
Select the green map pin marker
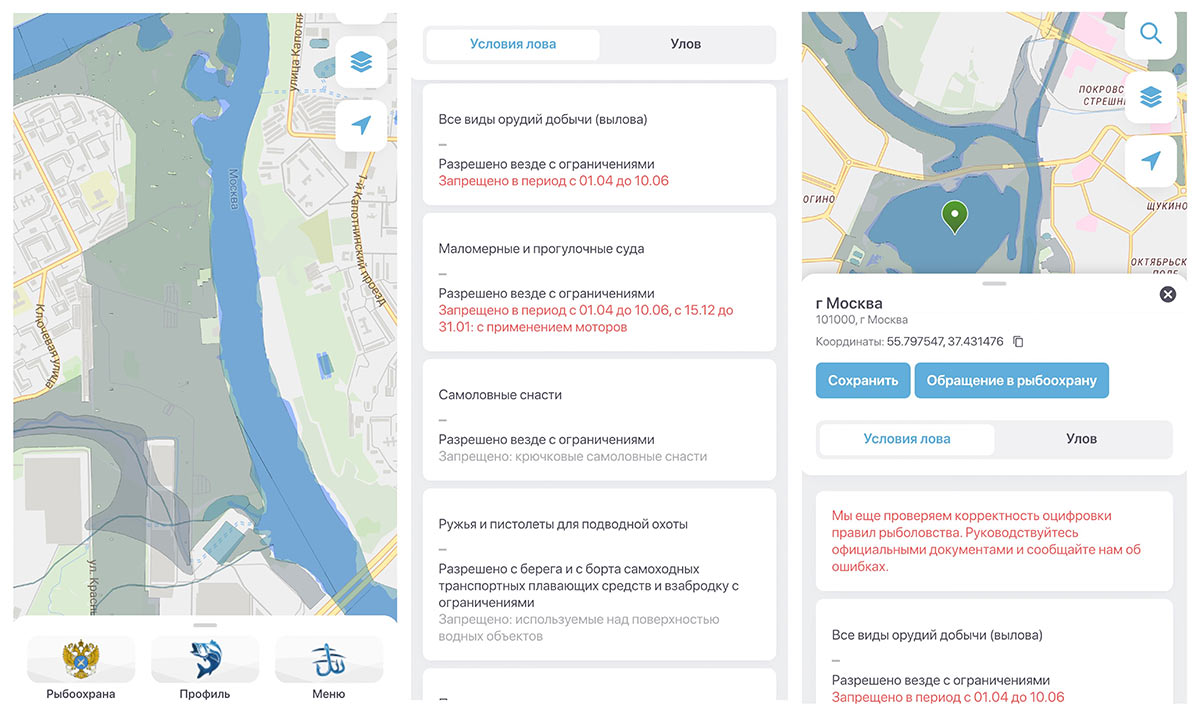[955, 215]
